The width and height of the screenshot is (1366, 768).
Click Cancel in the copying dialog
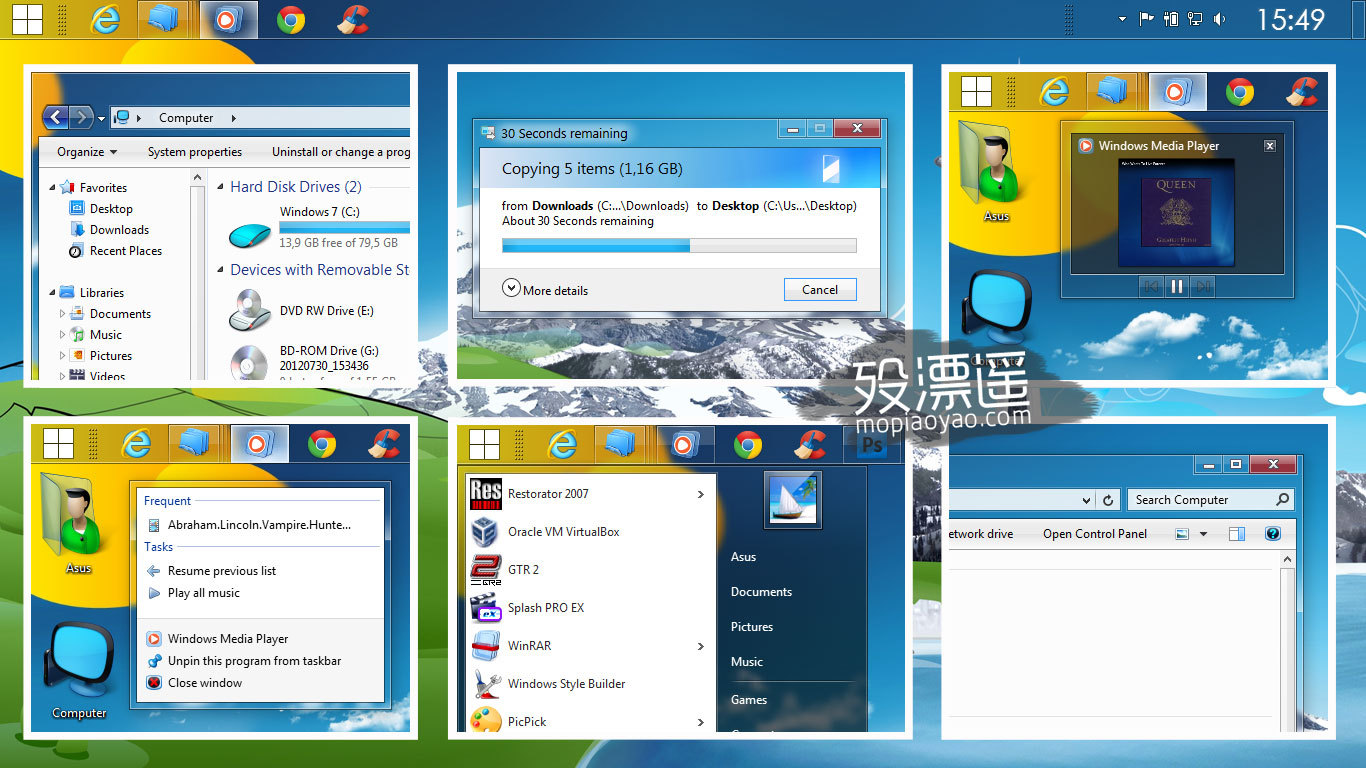[820, 290]
